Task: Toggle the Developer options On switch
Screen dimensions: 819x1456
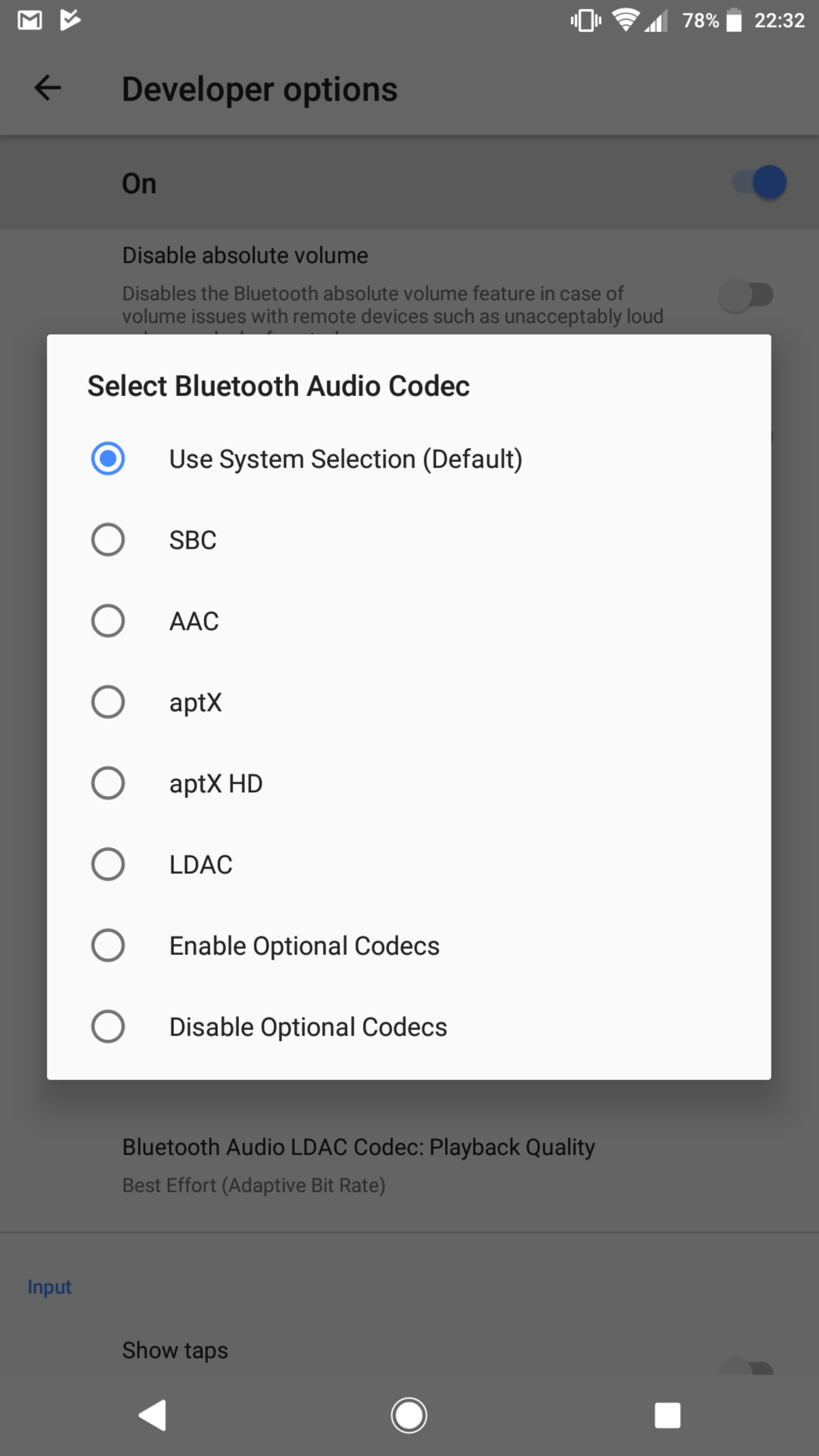Action: 759,182
